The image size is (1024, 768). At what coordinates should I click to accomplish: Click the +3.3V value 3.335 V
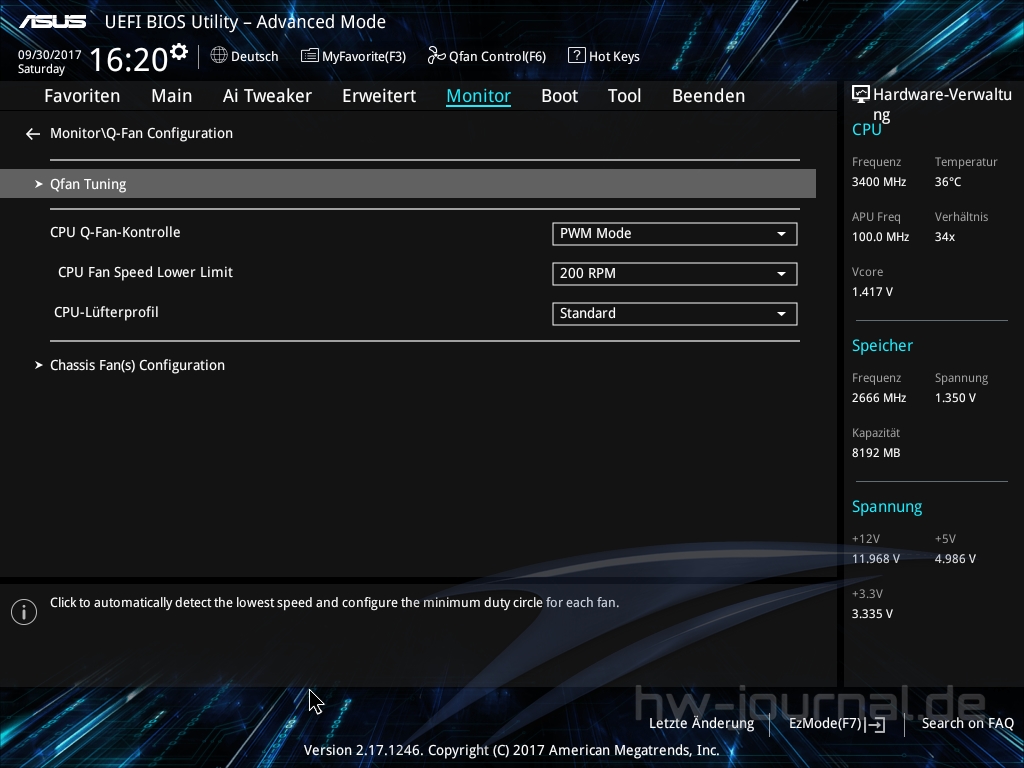(872, 614)
